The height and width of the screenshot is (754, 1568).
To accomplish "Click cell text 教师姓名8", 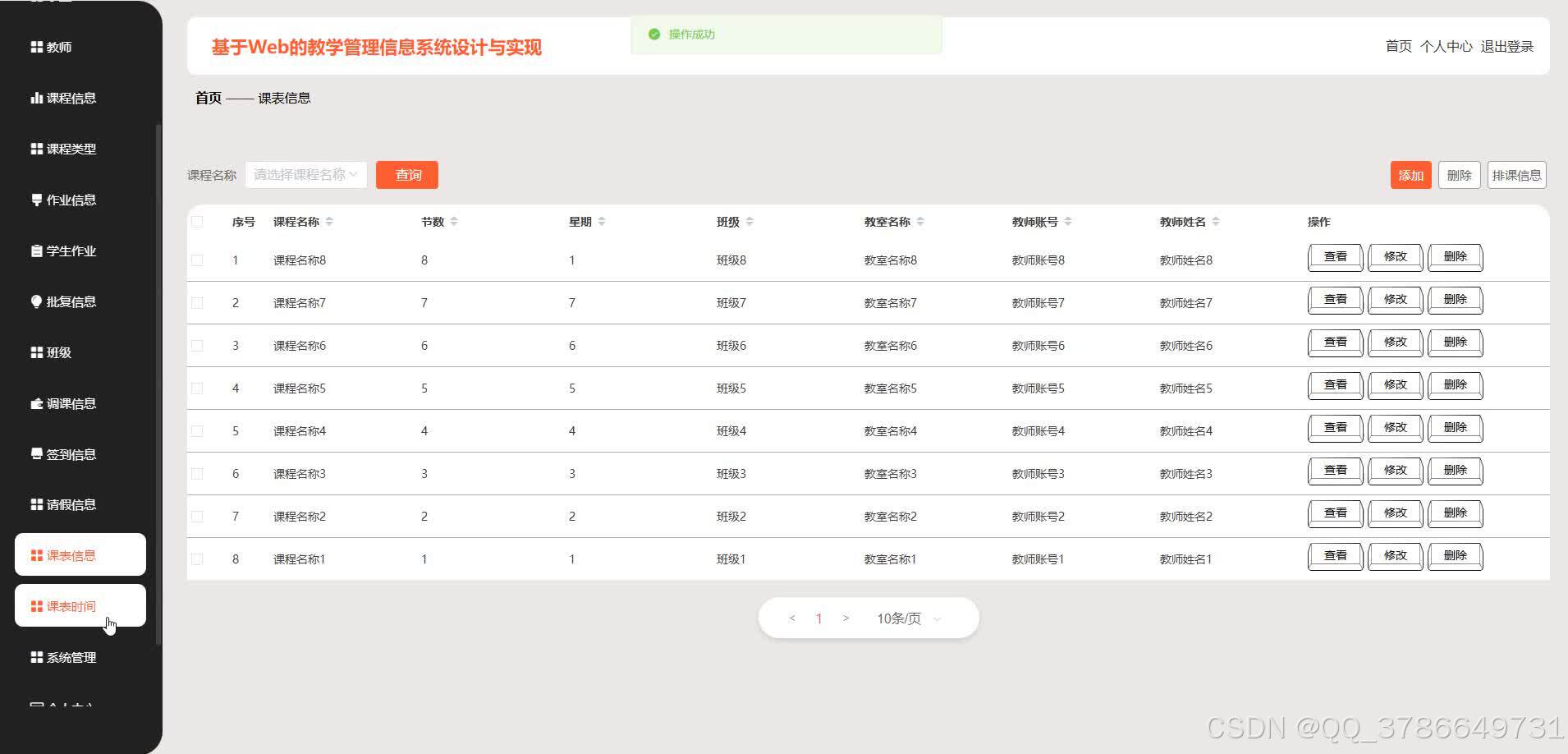I will 1186,260.
